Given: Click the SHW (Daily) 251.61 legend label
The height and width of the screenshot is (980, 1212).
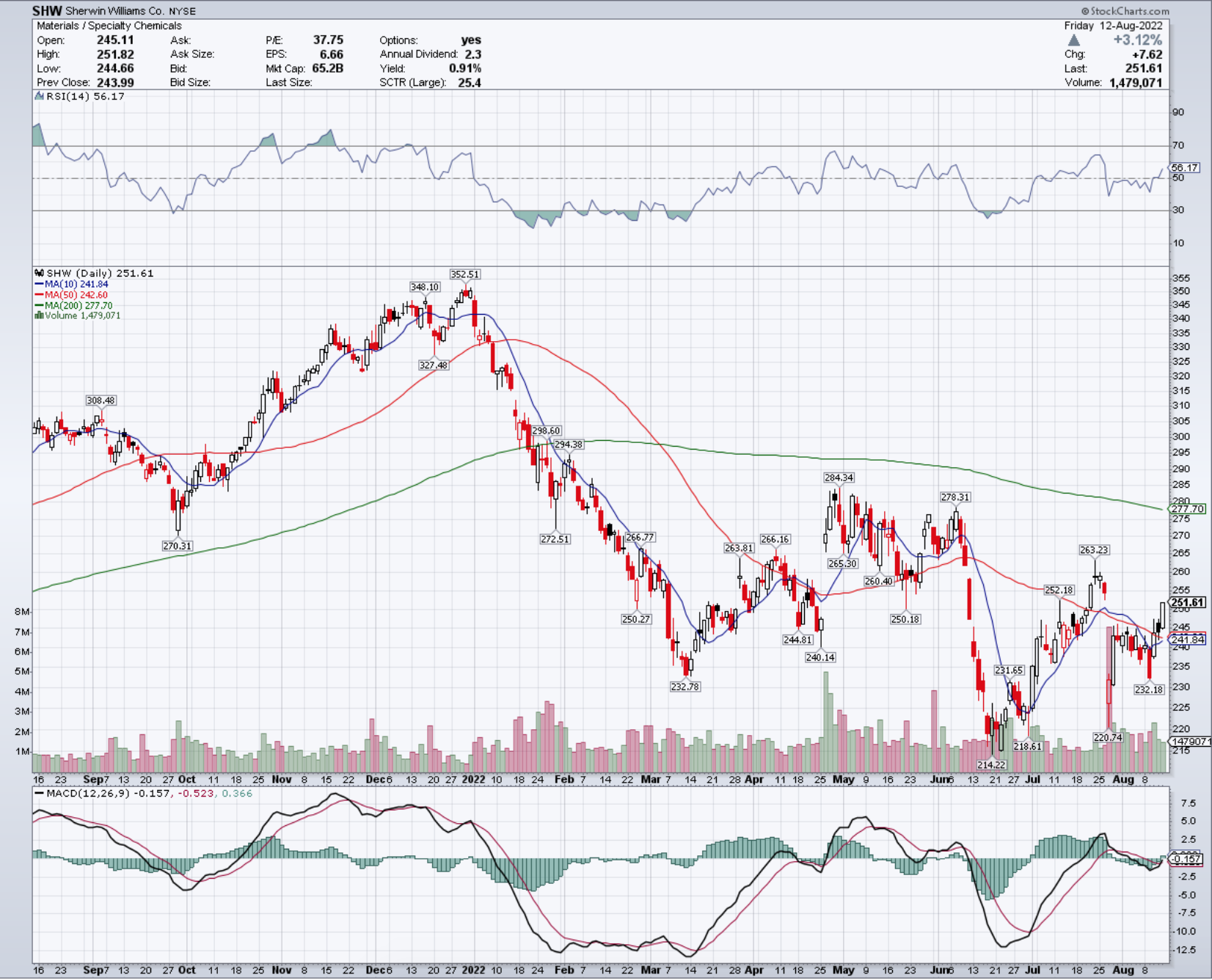Looking at the screenshot, I should [100, 273].
